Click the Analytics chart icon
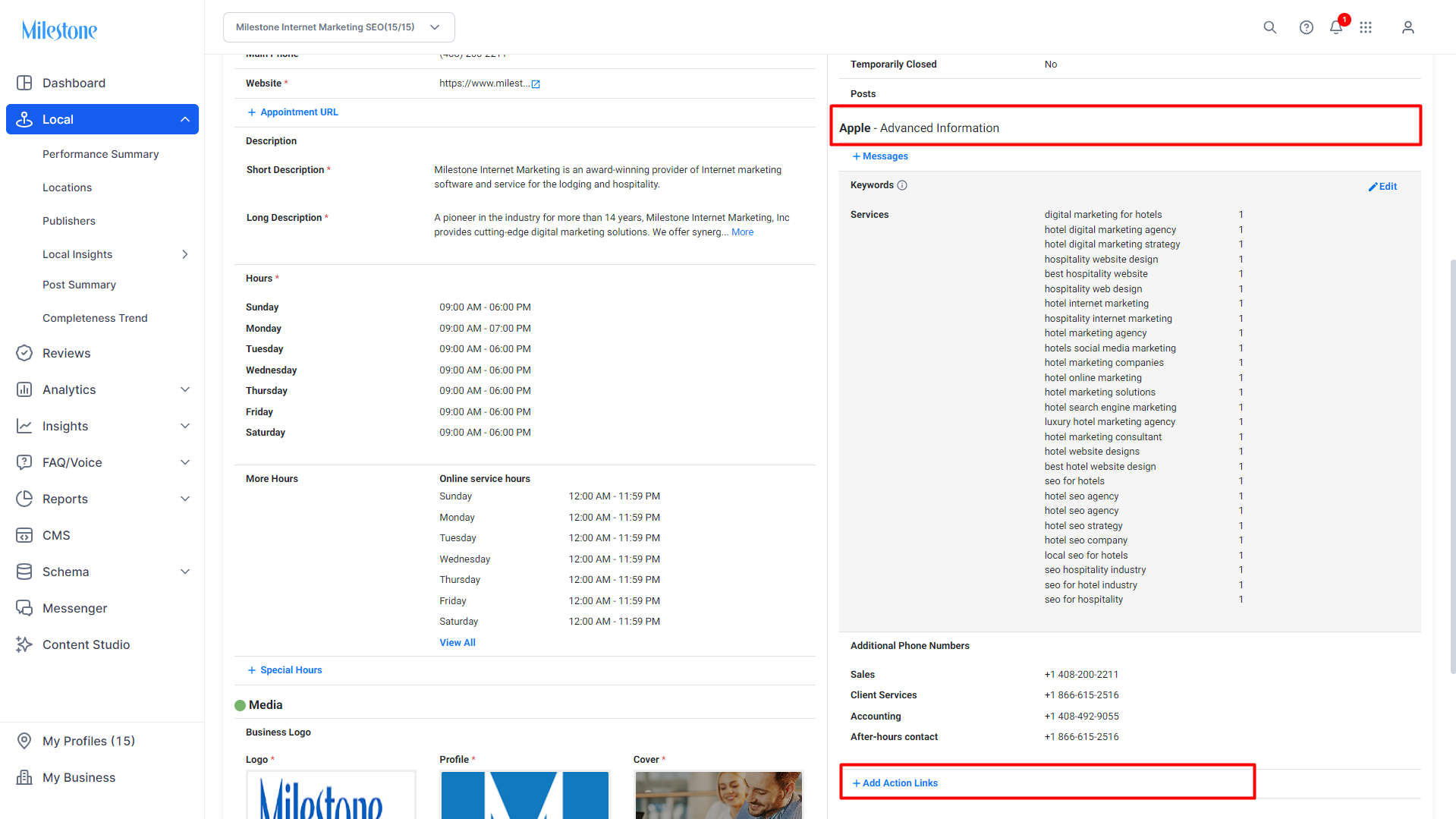Viewport: 1456px width, 819px height. click(x=24, y=389)
